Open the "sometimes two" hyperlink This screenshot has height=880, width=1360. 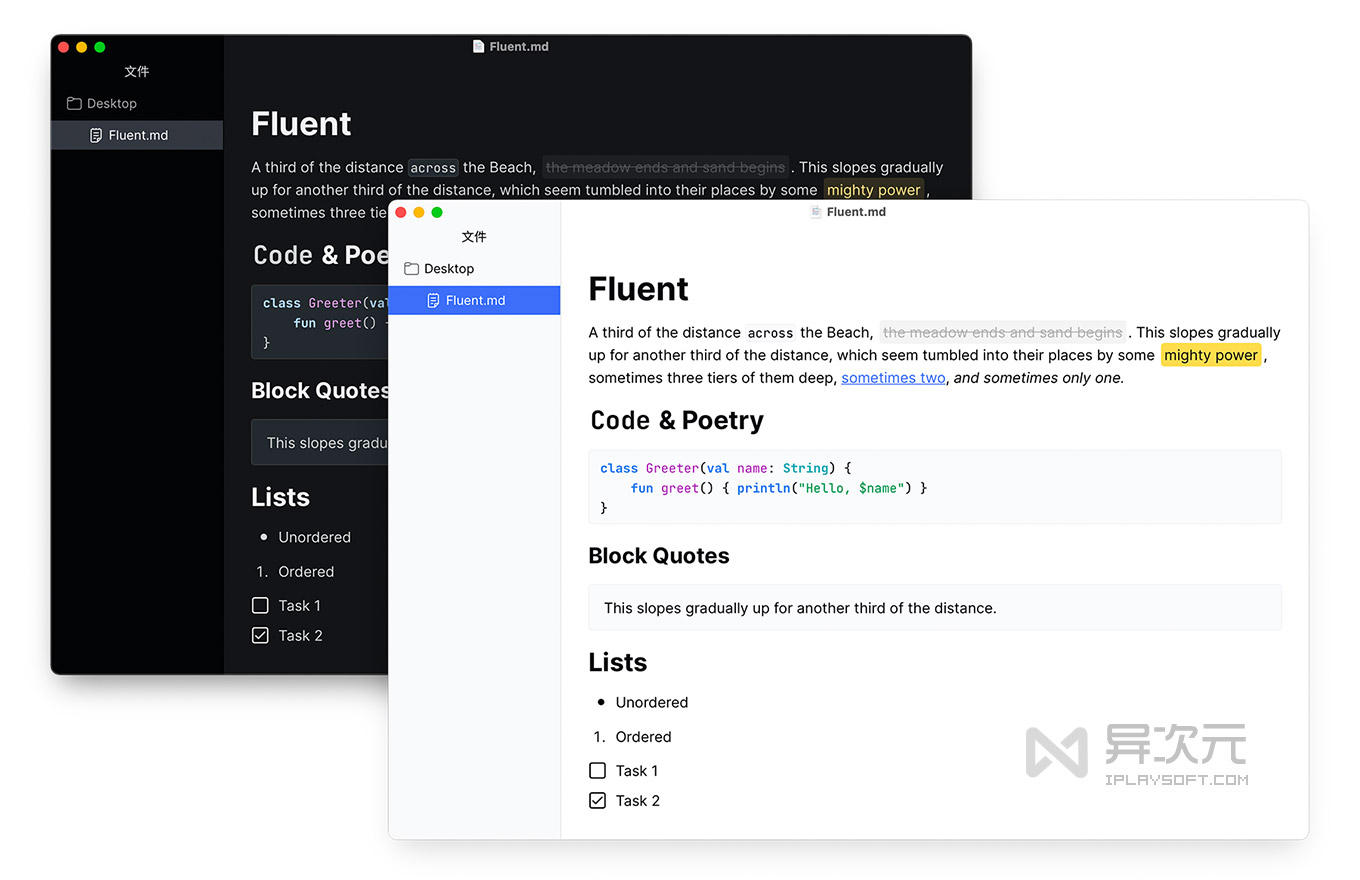pyautogui.click(x=893, y=377)
